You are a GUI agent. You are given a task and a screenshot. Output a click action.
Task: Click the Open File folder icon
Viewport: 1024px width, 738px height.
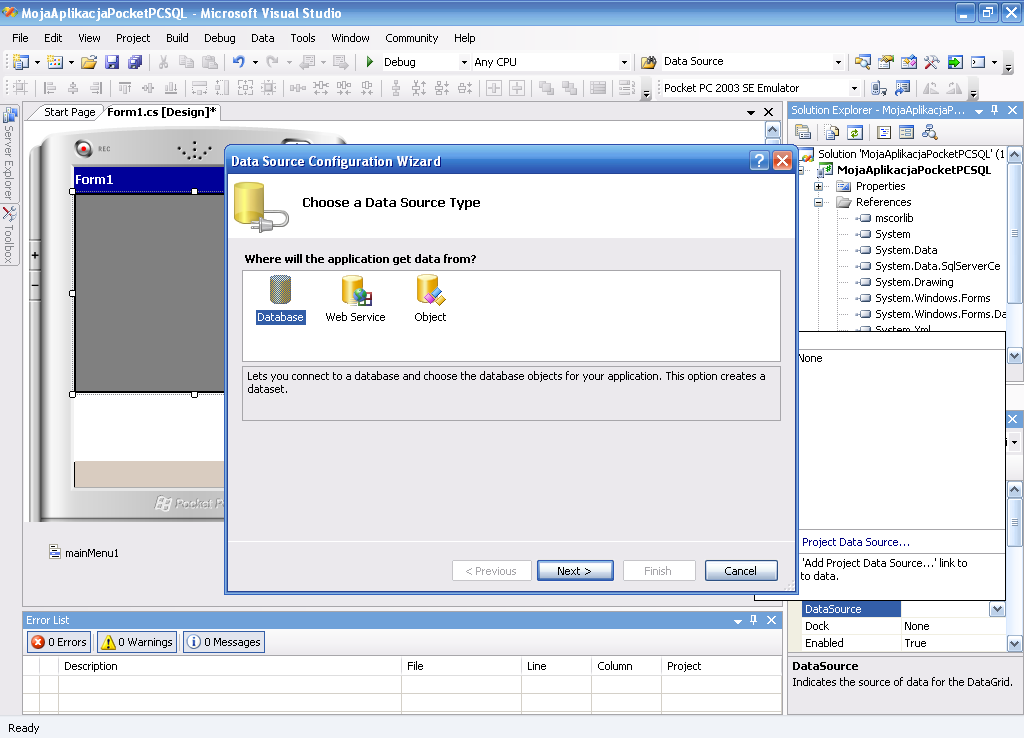click(x=89, y=62)
